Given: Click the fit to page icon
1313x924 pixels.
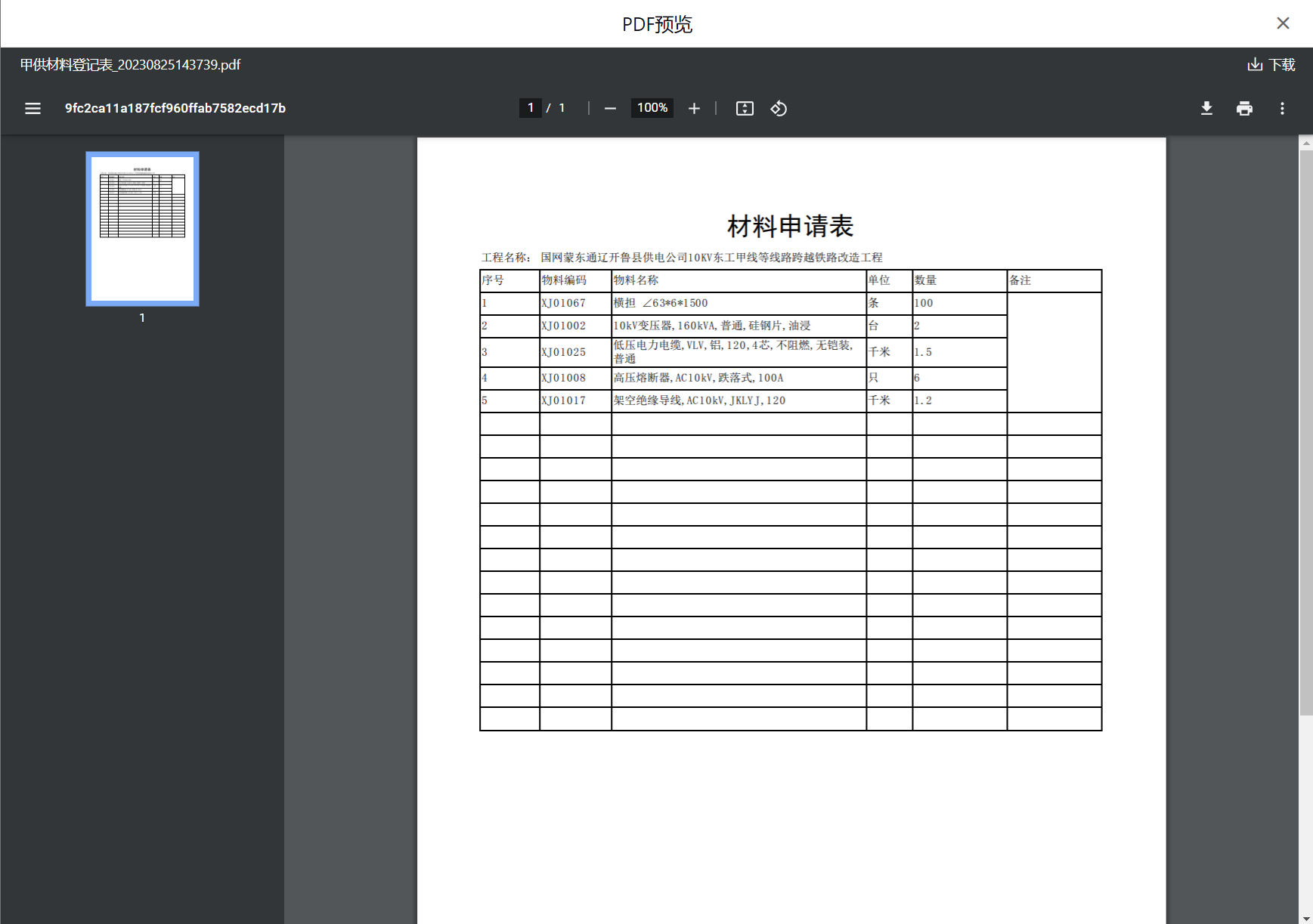Looking at the screenshot, I should click(745, 109).
